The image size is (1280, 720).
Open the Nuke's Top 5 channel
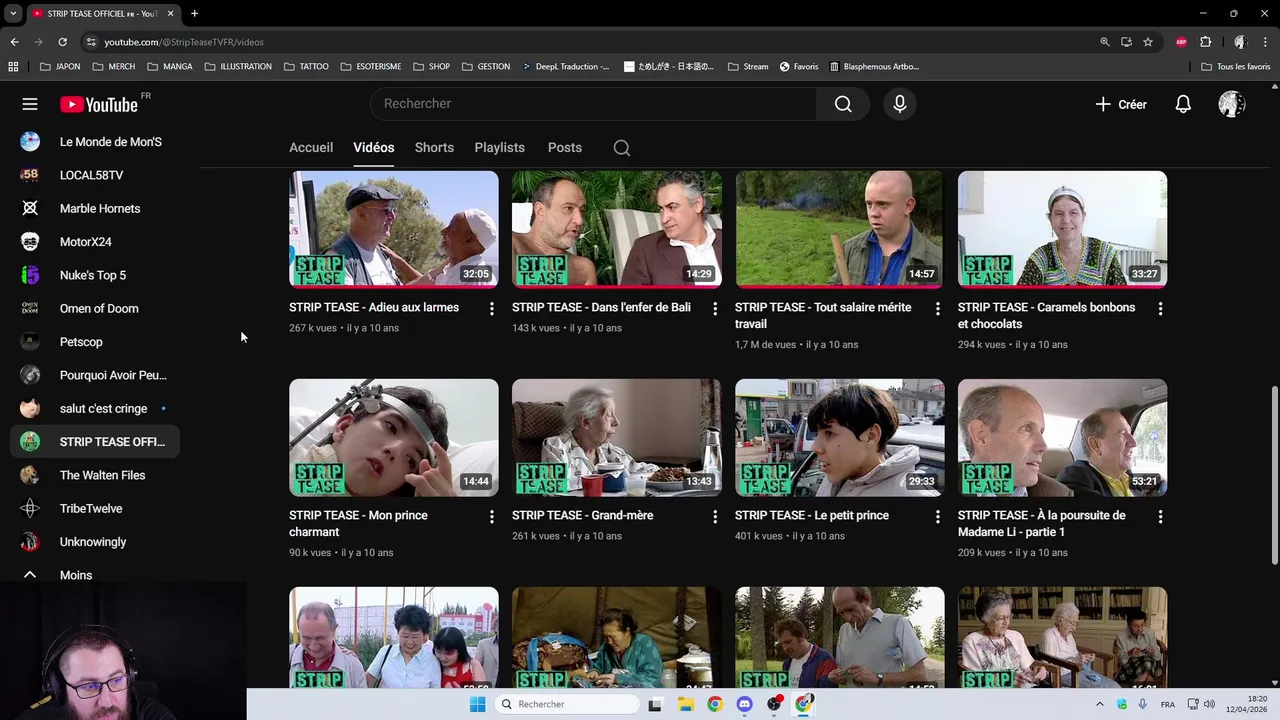click(x=95, y=275)
